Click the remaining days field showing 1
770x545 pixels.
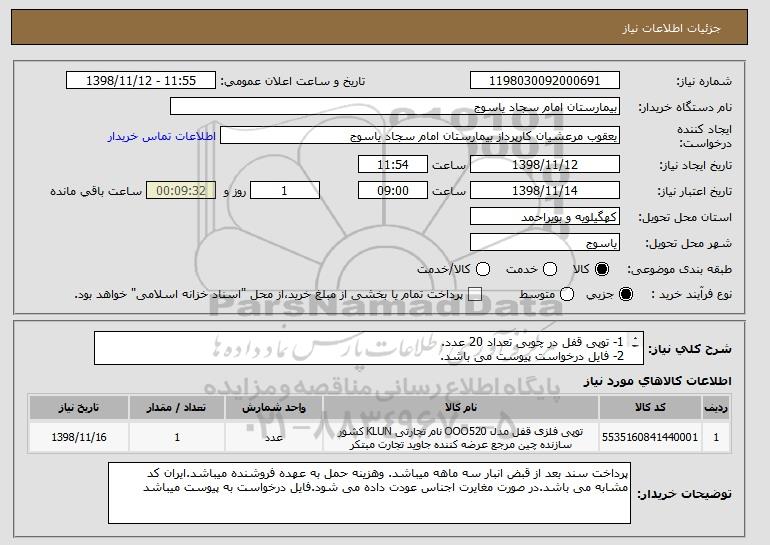click(285, 191)
